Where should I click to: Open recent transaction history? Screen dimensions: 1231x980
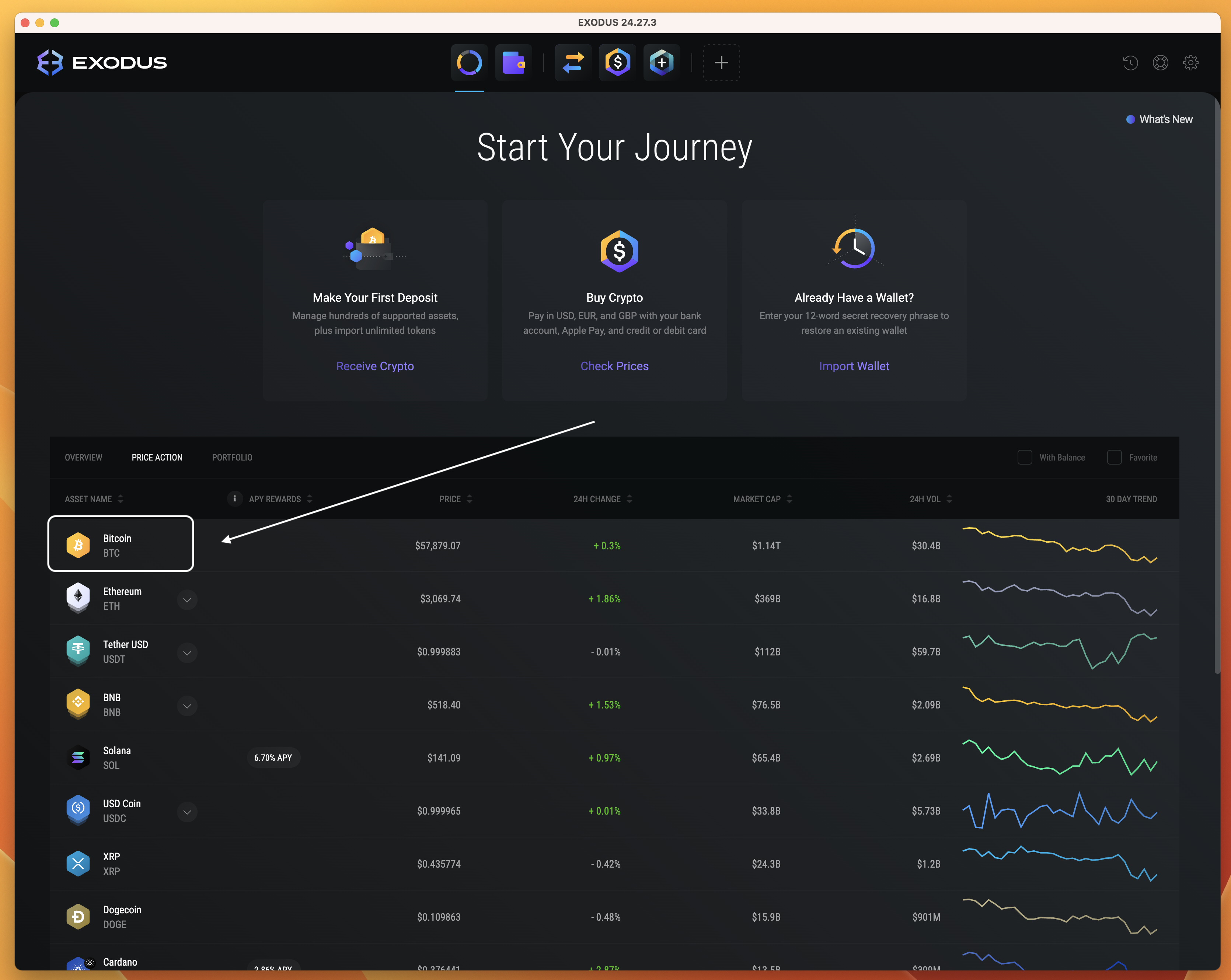tap(1130, 63)
